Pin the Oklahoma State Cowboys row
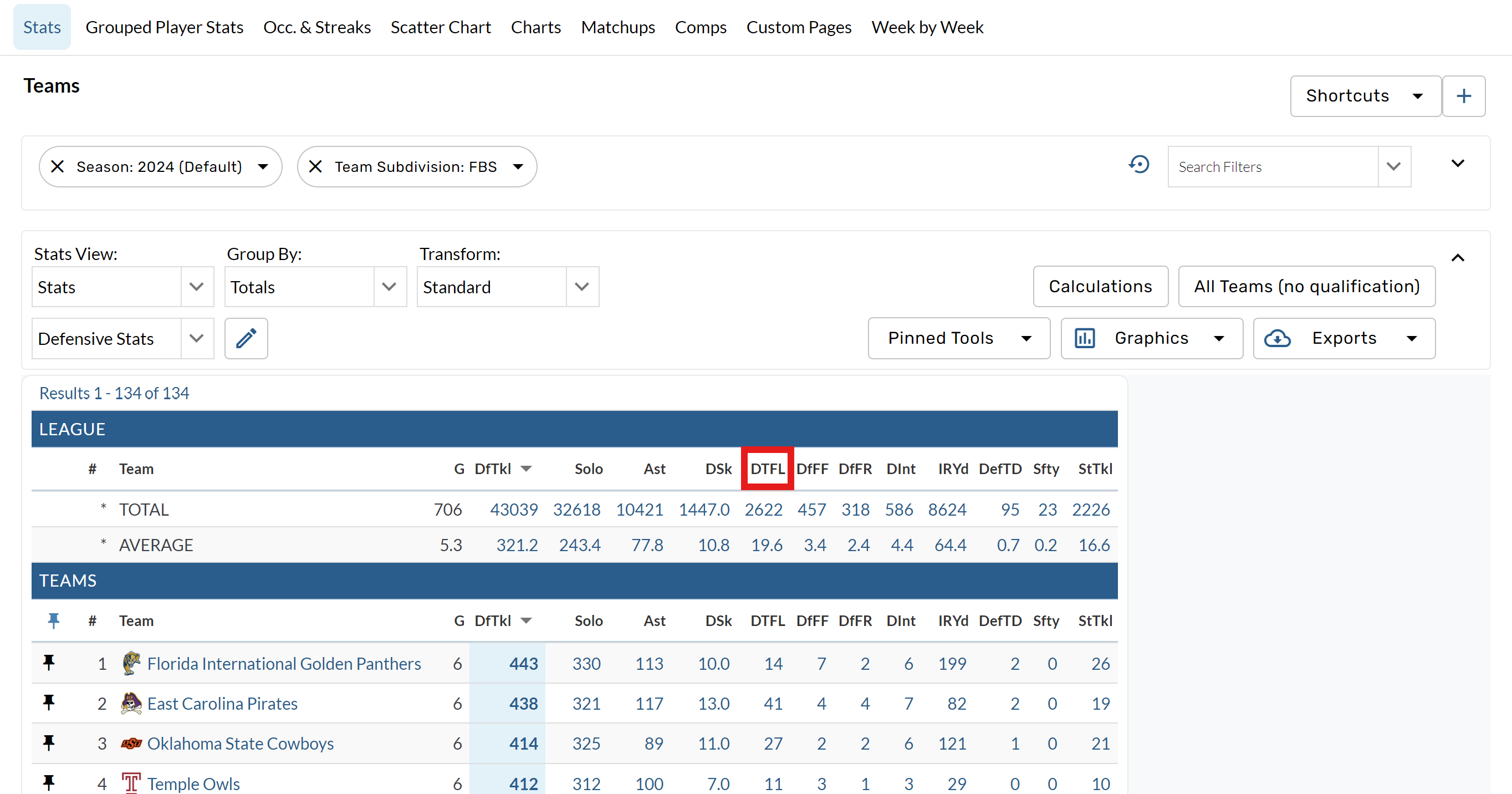 point(49,743)
